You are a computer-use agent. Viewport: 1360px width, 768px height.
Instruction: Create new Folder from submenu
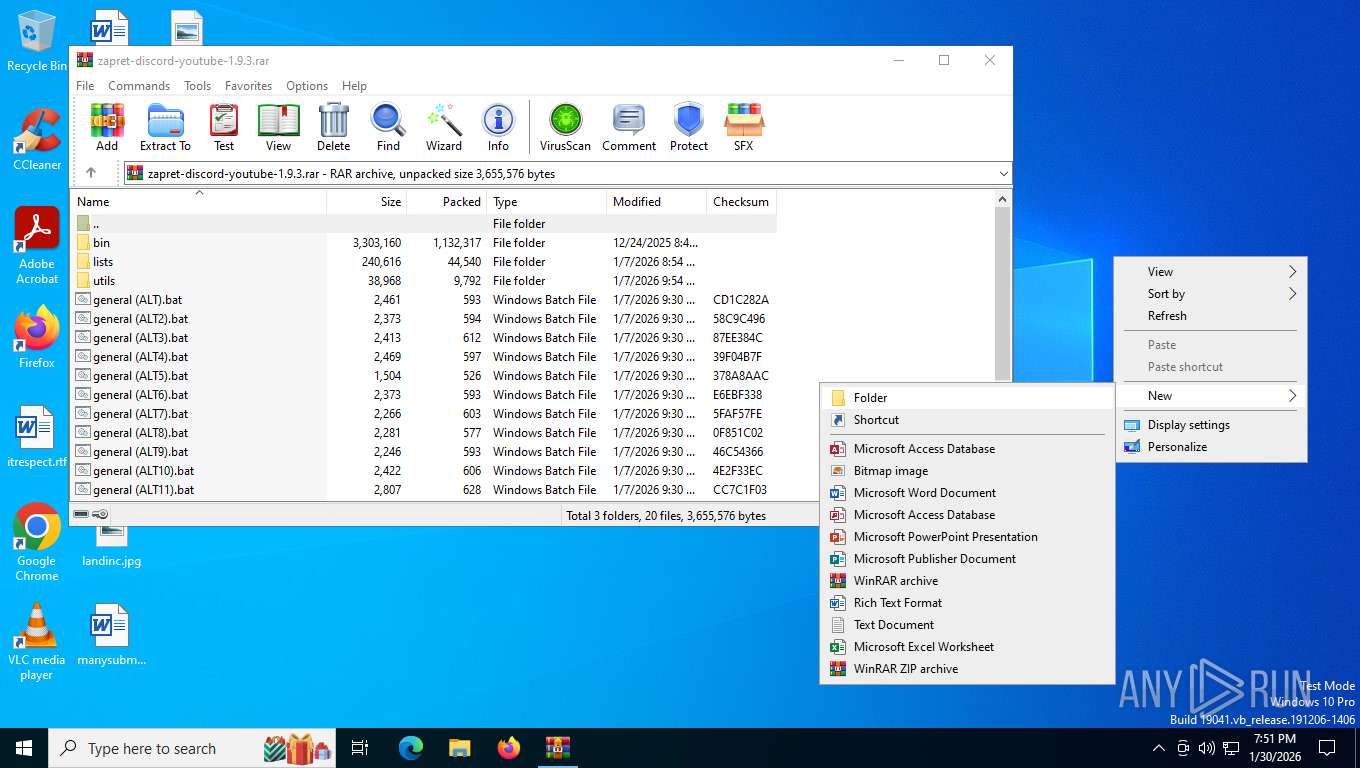[x=967, y=398]
